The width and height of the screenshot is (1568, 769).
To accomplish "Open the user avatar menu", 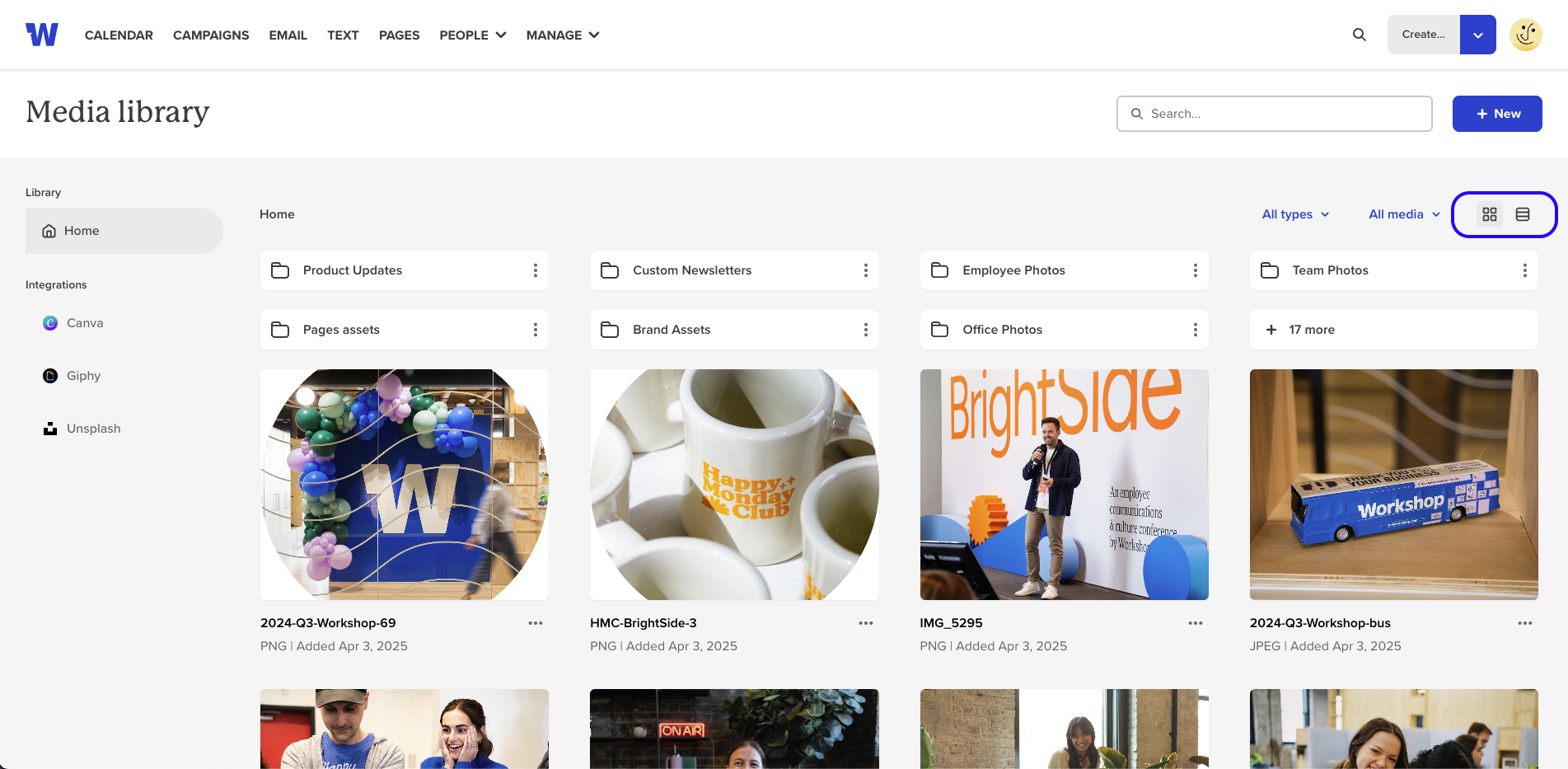I will [1526, 35].
